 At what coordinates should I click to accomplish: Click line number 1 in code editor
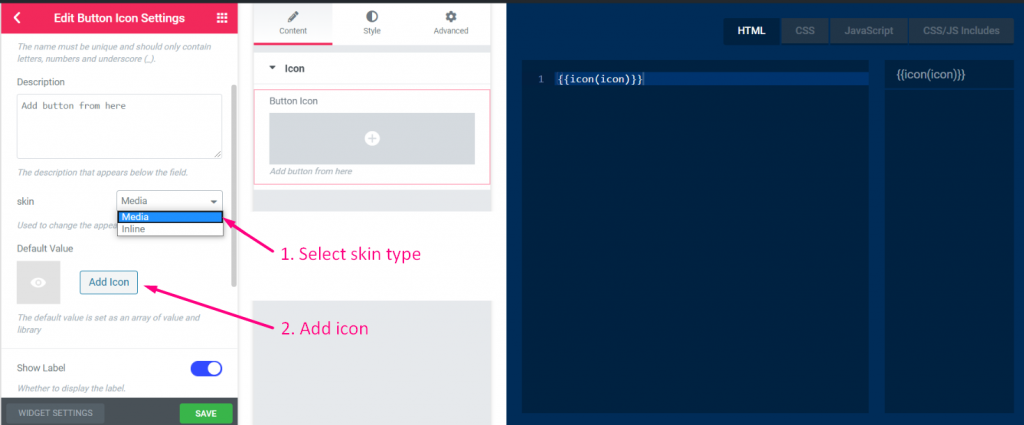pos(540,79)
